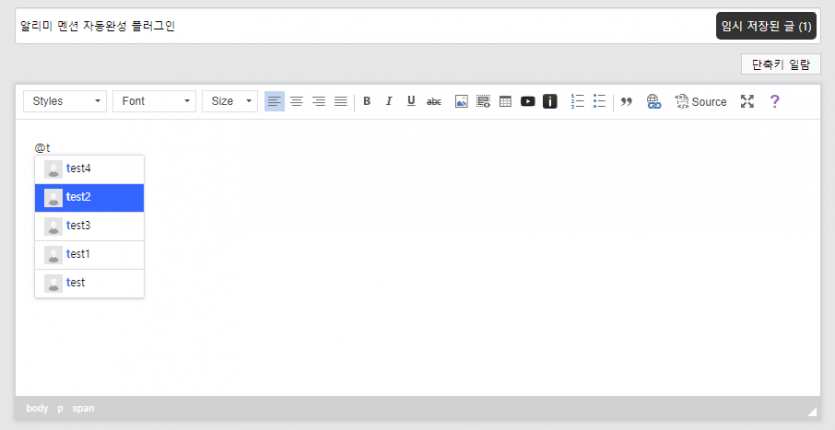This screenshot has width=835, height=430.
Task: Embed a YouTube video
Action: [x=527, y=101]
